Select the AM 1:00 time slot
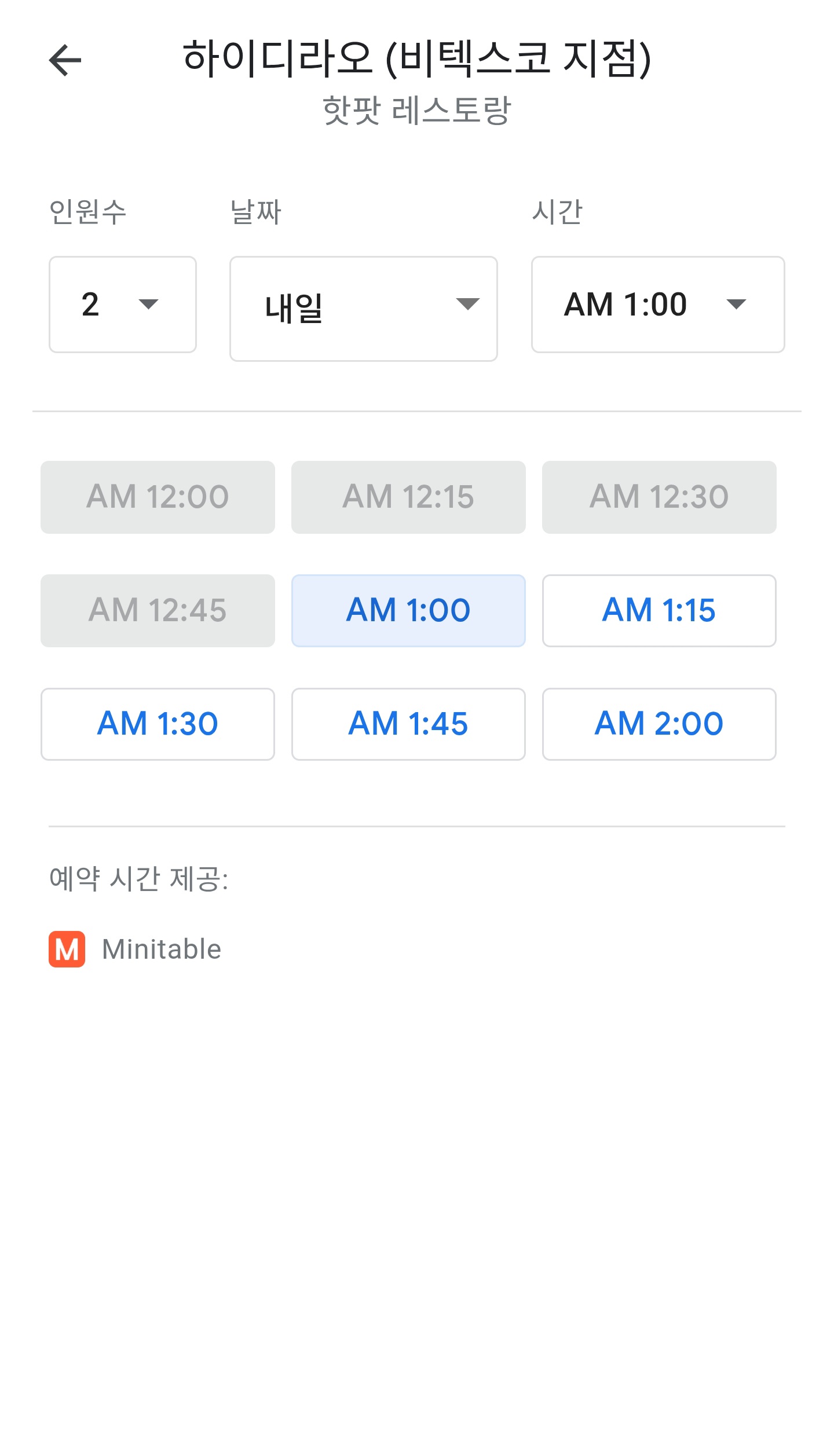 tap(408, 611)
